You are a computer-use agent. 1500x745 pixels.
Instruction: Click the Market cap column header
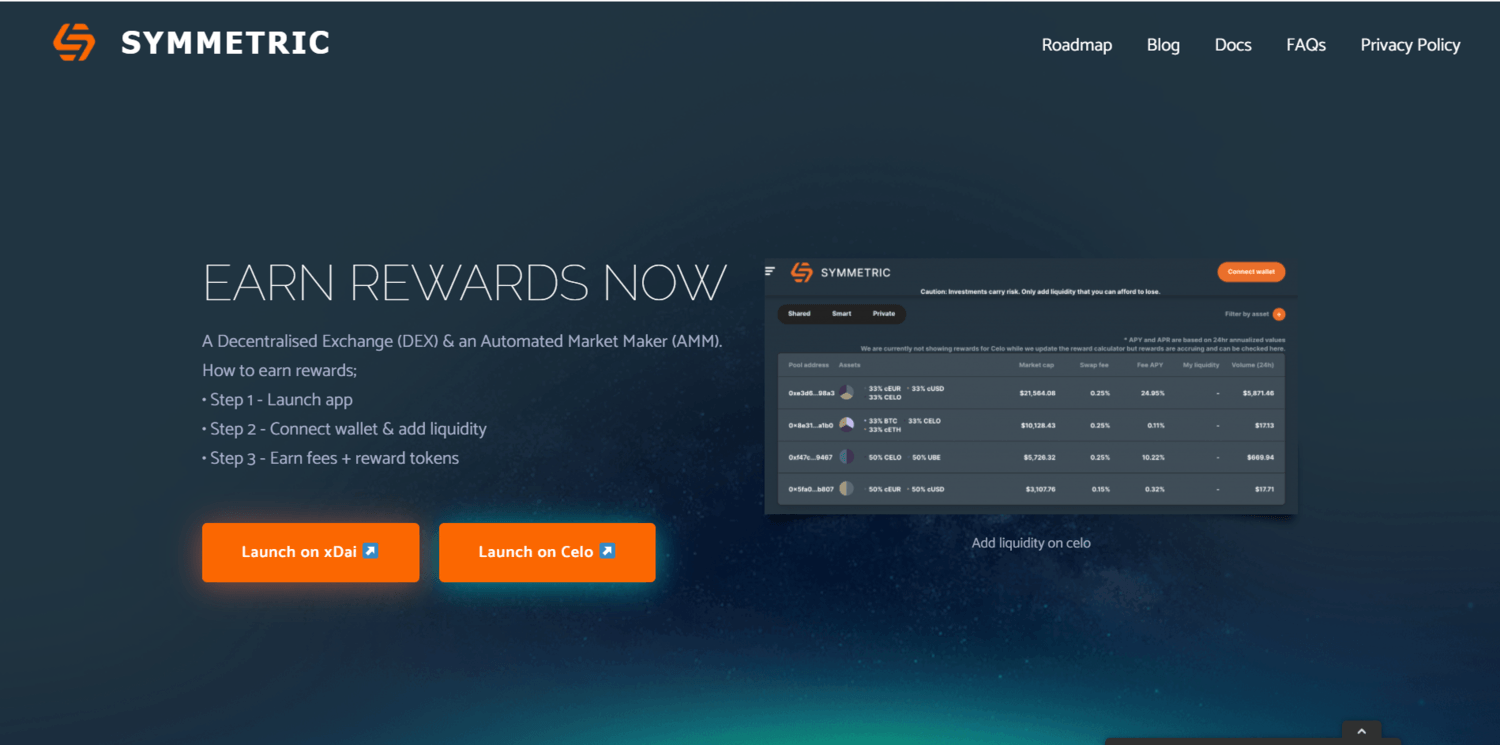pyautogui.click(x=1037, y=365)
